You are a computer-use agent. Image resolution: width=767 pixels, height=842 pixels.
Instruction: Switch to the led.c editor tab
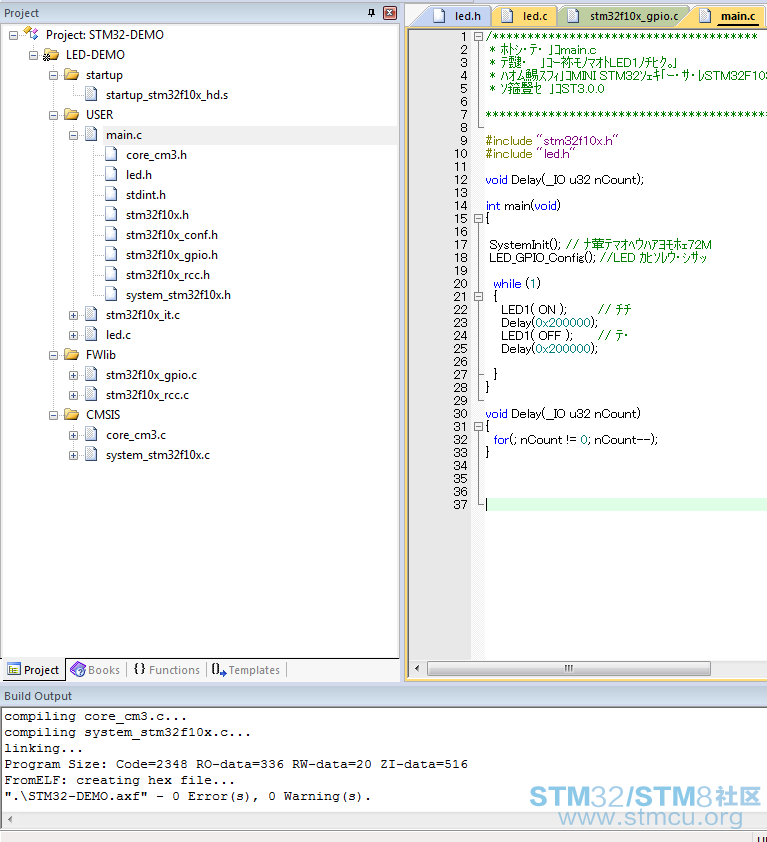(525, 16)
